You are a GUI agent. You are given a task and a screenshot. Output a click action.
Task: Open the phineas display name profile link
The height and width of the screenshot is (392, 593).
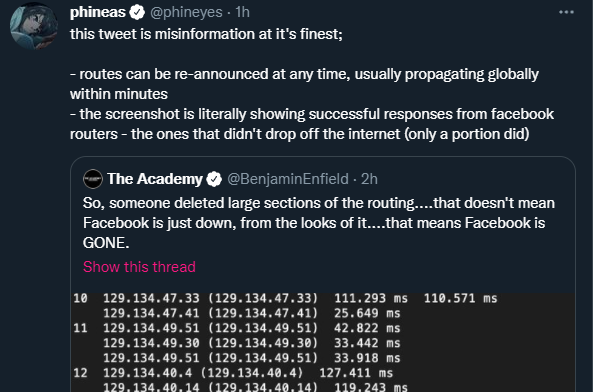click(x=98, y=12)
